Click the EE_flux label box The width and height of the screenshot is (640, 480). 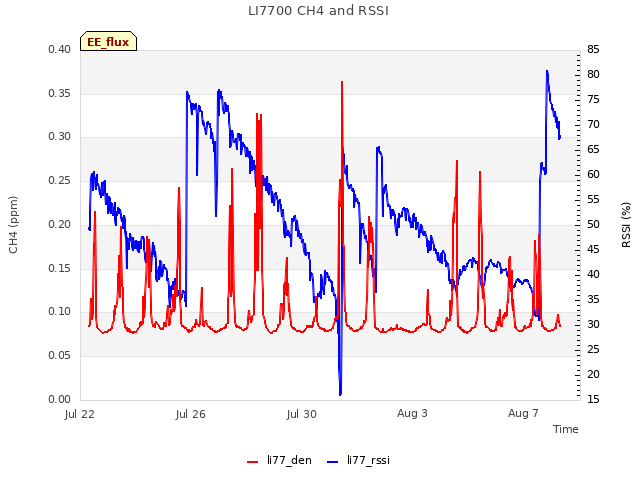[109, 41]
